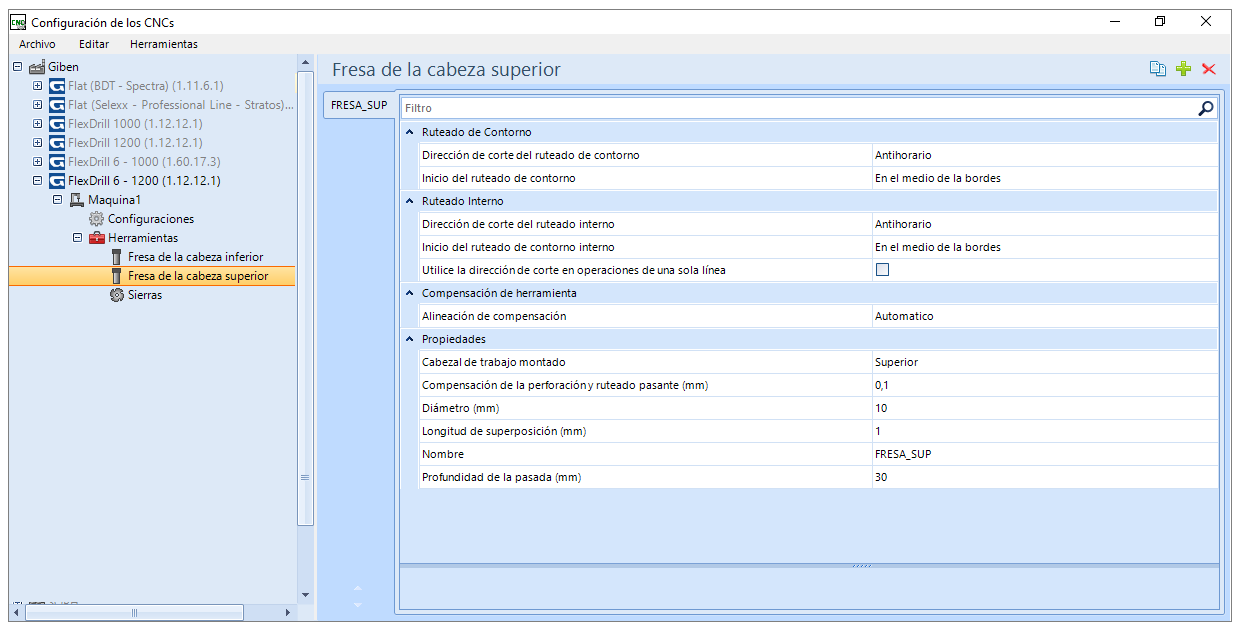The height and width of the screenshot is (628, 1241).
Task: Select the Flat (Selexx - Professional Line) machine icon
Action: coord(57,105)
